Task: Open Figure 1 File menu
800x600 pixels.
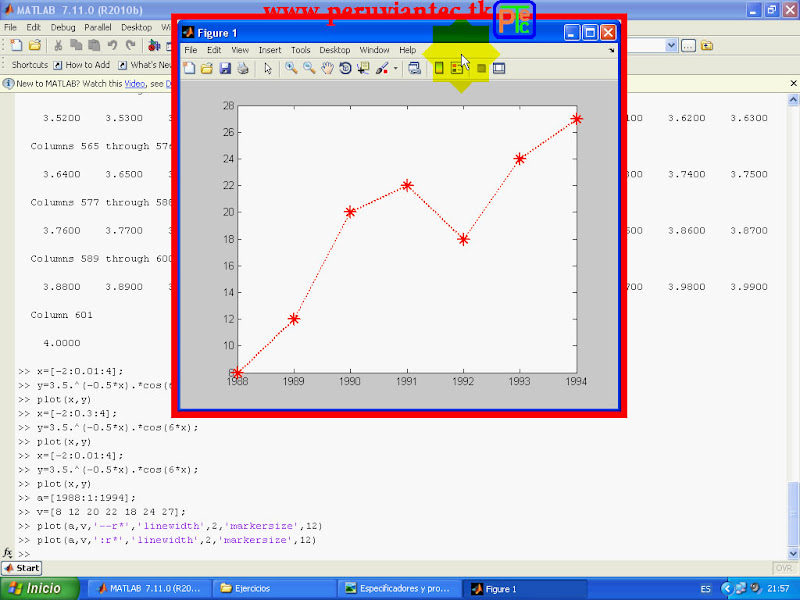Action: coord(191,50)
